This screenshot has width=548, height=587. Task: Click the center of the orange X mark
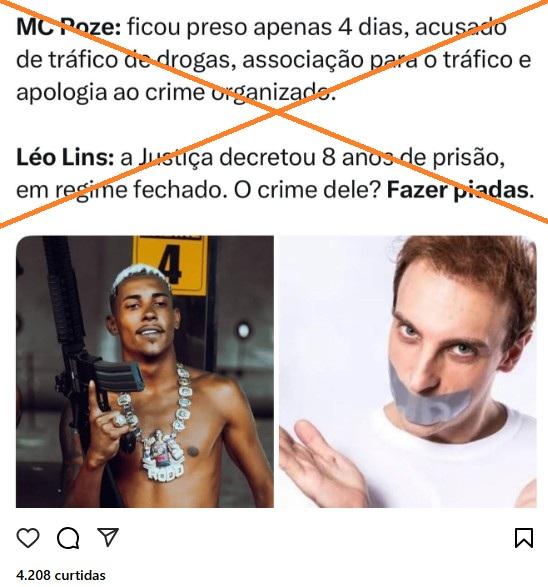point(277,111)
